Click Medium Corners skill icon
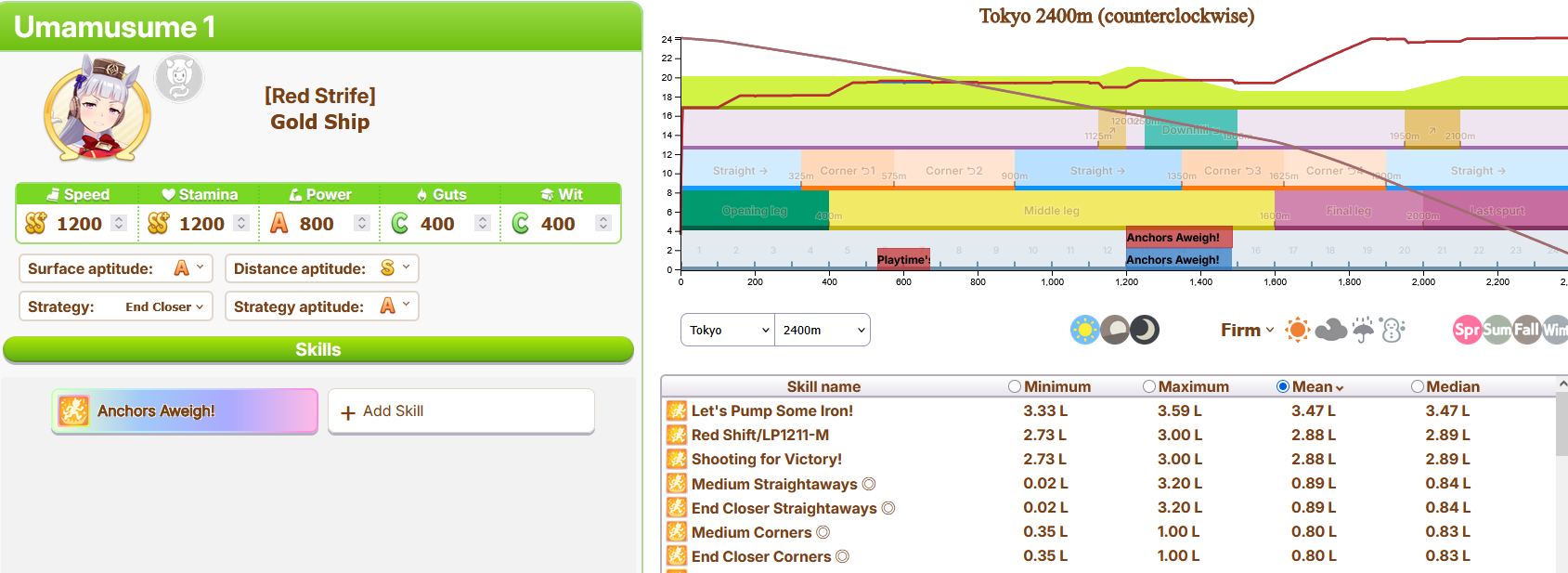 [677, 531]
